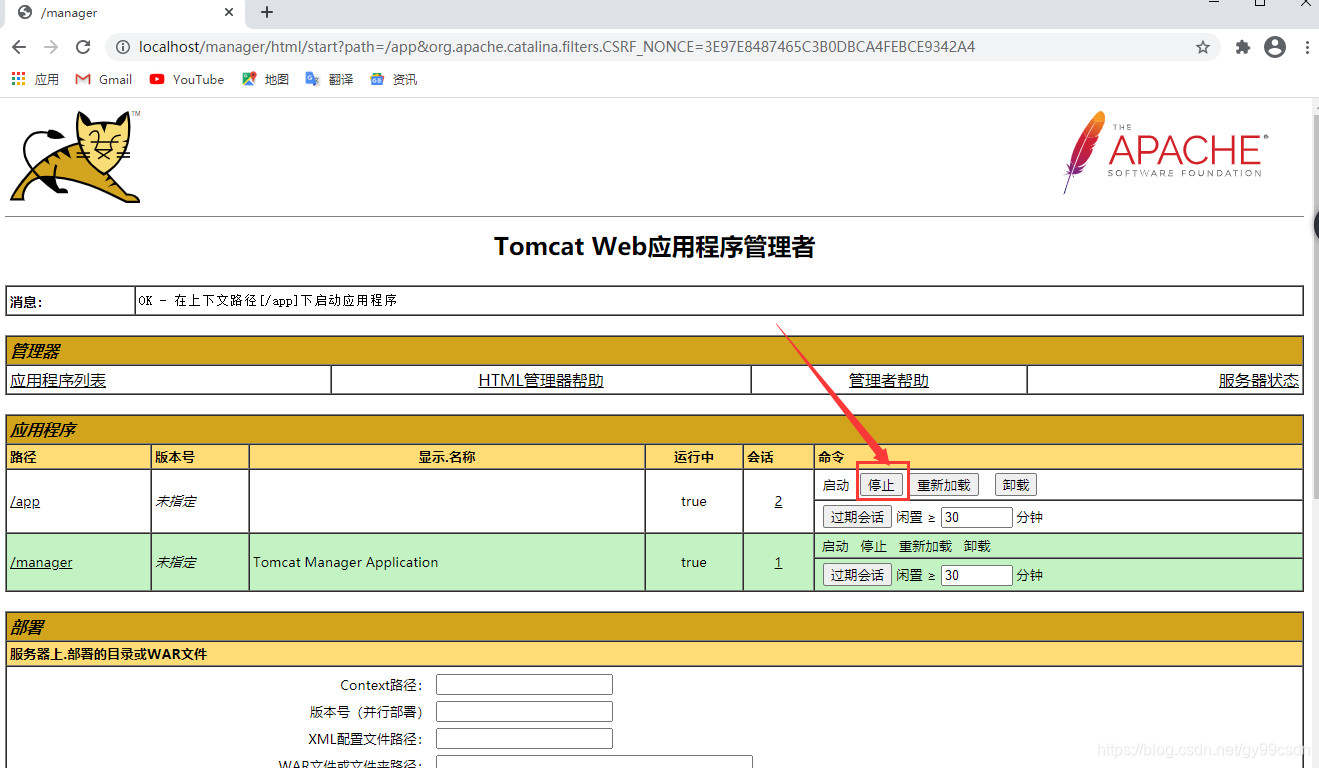Click the OK message text for /app
The width and height of the screenshot is (1319, 768).
pos(268,300)
